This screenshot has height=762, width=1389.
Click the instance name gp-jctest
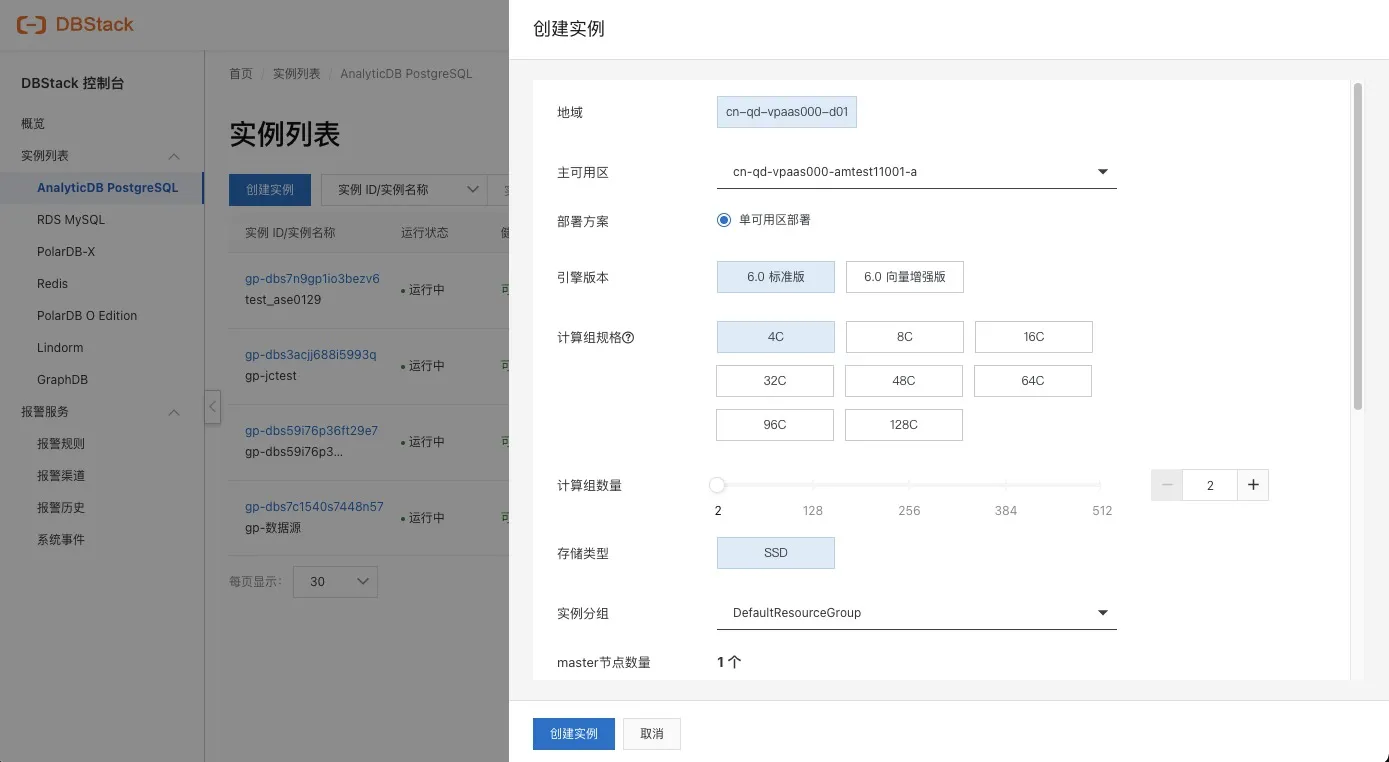point(271,376)
